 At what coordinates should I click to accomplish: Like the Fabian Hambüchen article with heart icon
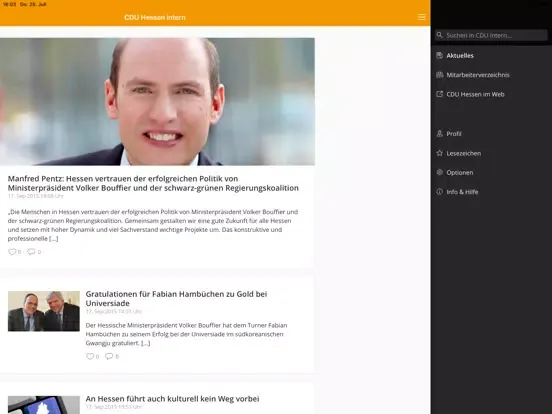coord(90,356)
